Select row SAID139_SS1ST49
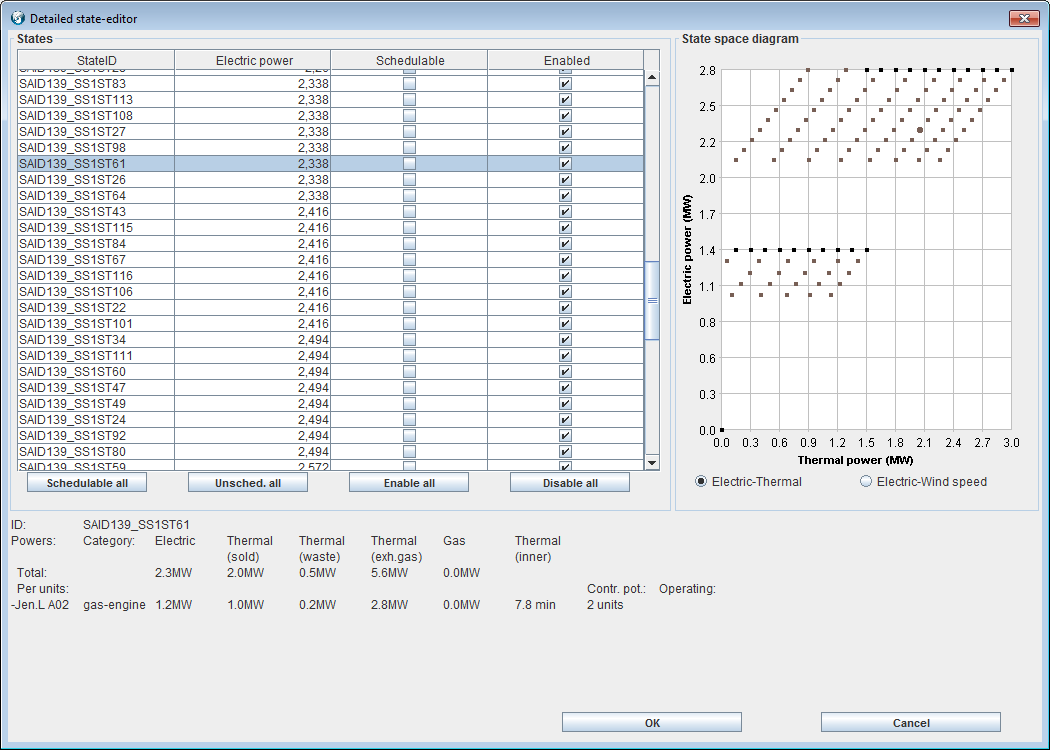This screenshot has width=1050, height=750. (x=331, y=404)
